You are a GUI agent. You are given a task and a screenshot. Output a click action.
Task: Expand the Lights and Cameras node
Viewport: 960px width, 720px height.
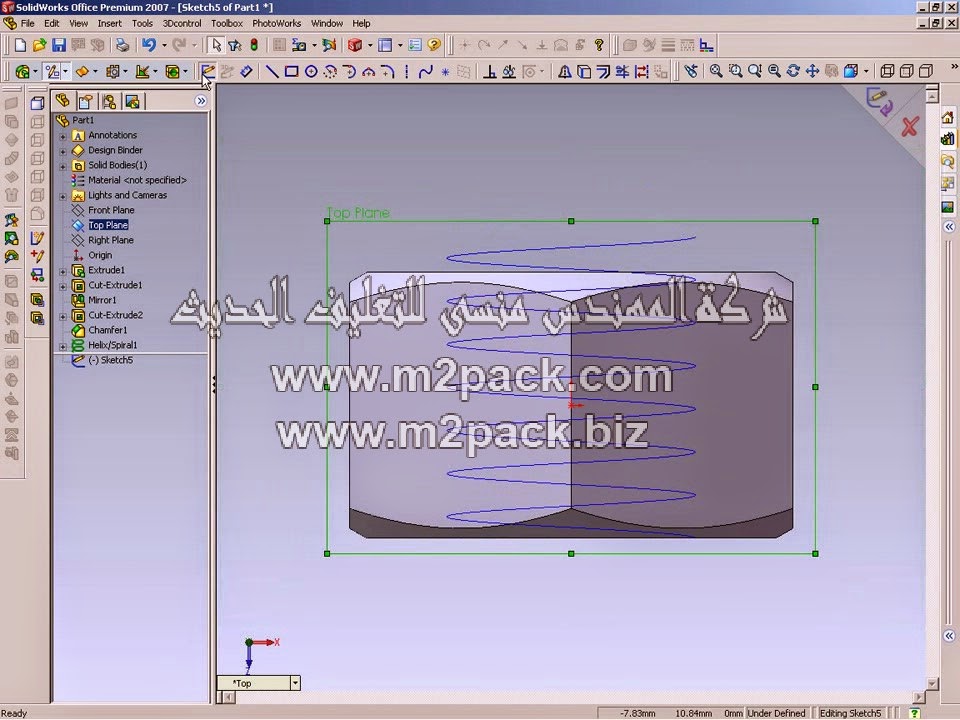click(x=63, y=196)
